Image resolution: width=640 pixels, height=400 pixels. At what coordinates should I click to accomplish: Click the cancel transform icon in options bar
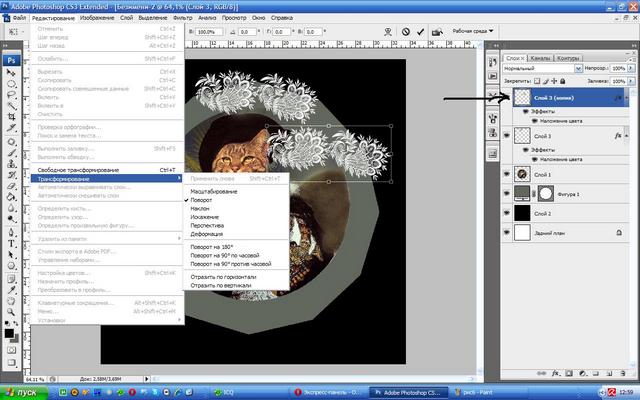406,32
